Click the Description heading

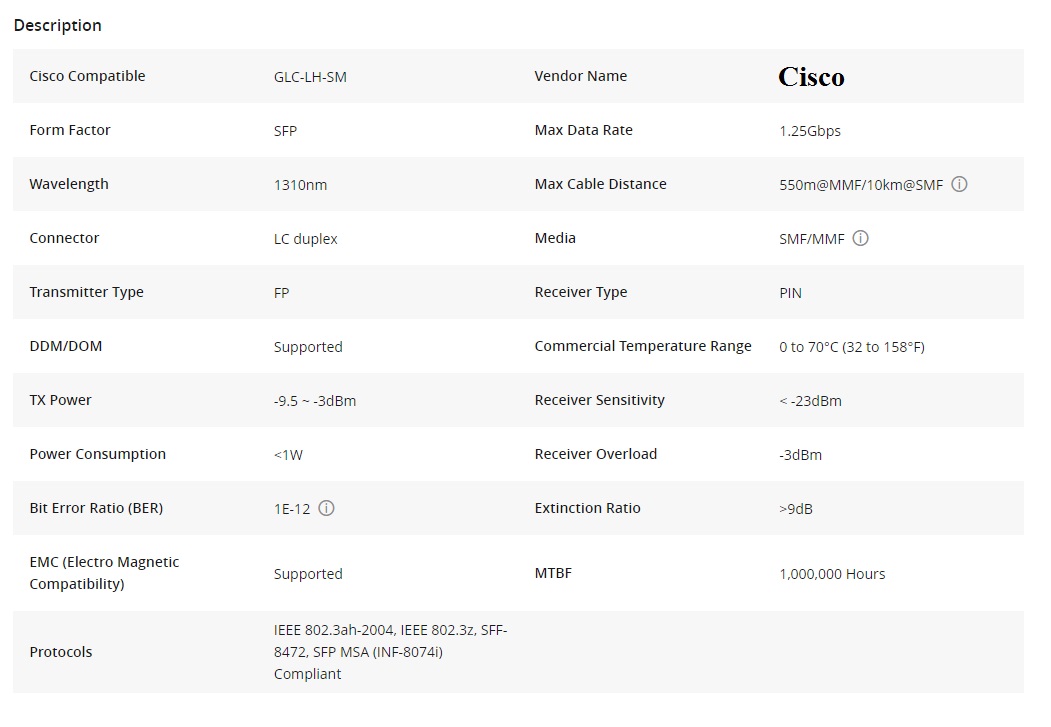tap(58, 25)
